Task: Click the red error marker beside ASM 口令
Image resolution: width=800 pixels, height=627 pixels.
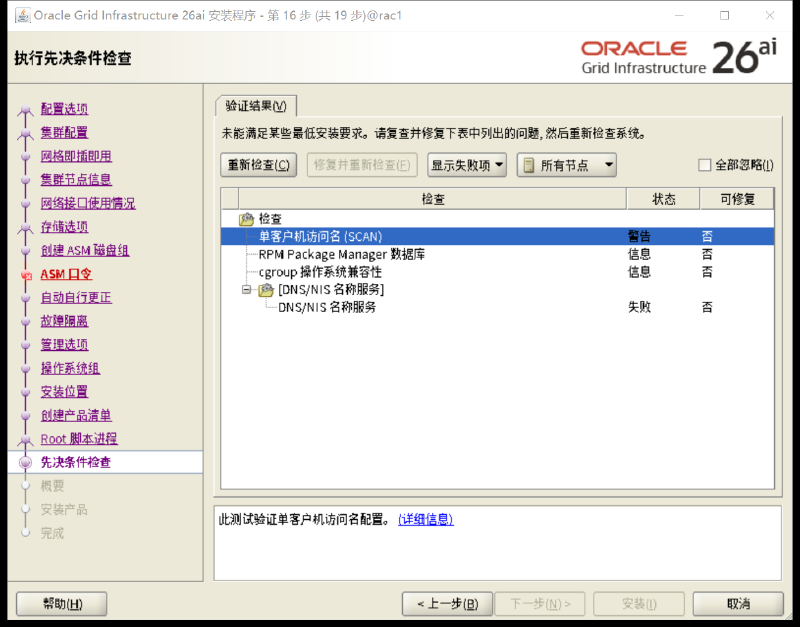Action: pyautogui.click(x=27, y=275)
